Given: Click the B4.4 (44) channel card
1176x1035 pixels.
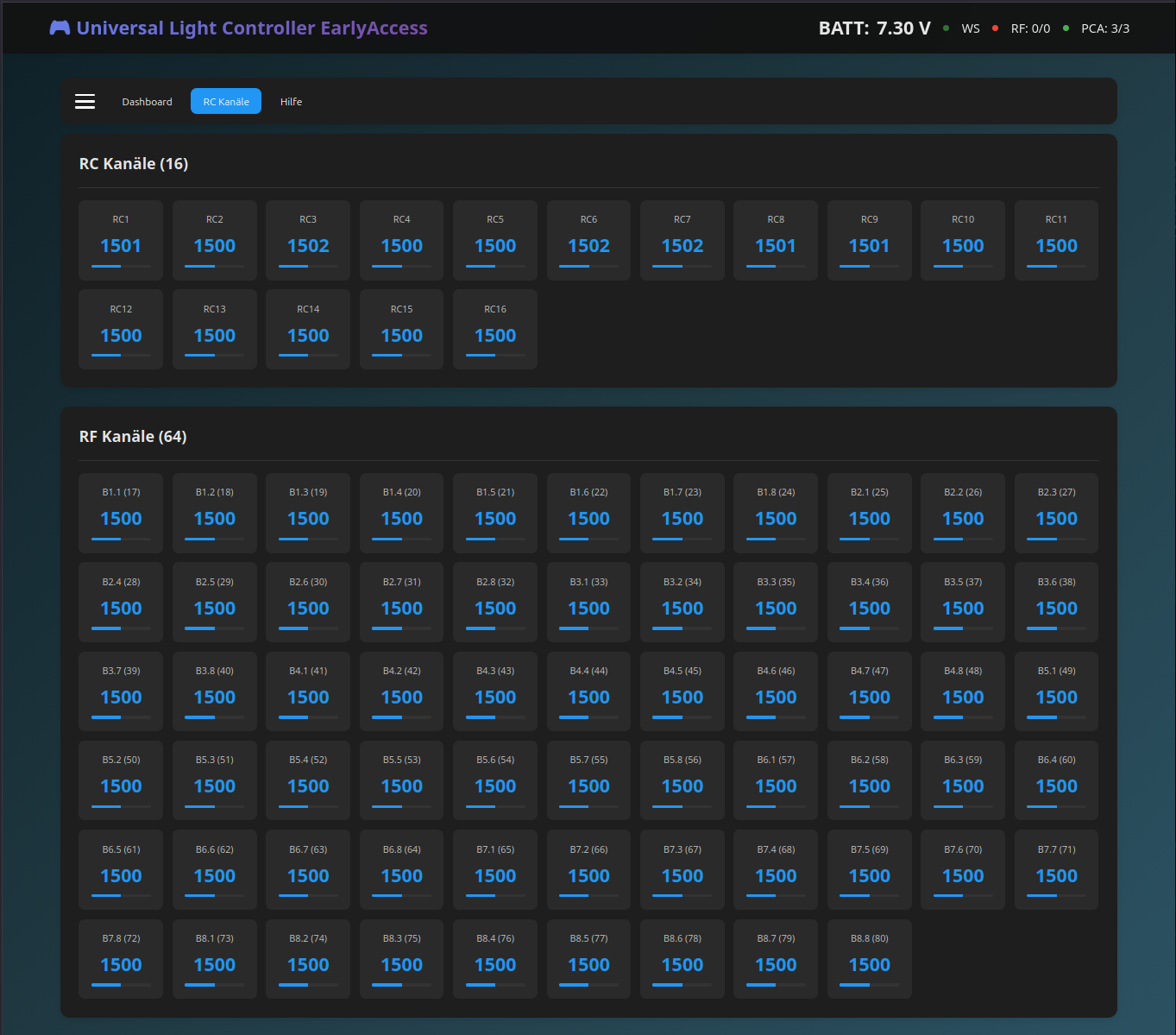Looking at the screenshot, I should [588, 691].
